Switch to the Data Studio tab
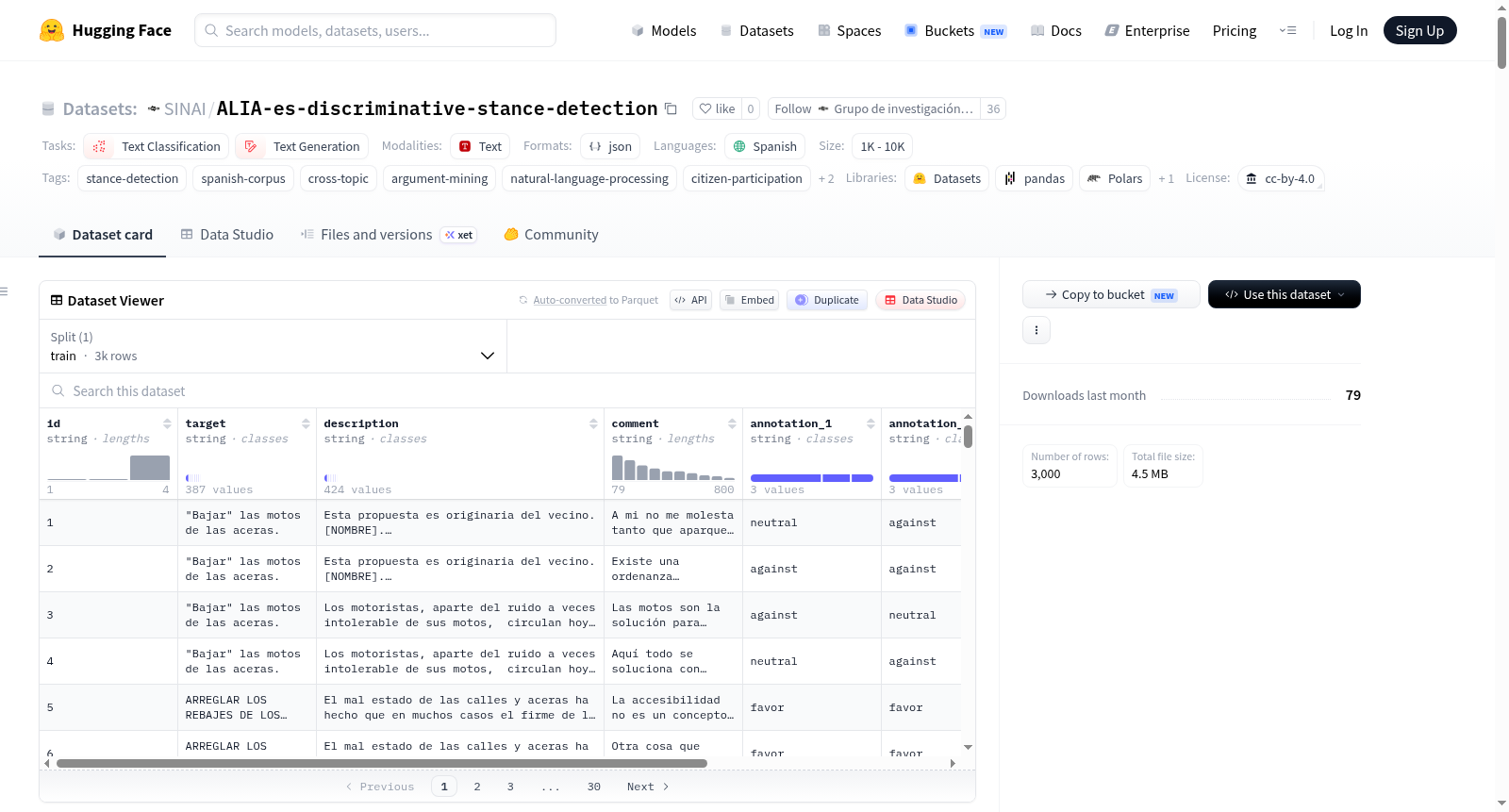The image size is (1509, 812). (x=227, y=234)
